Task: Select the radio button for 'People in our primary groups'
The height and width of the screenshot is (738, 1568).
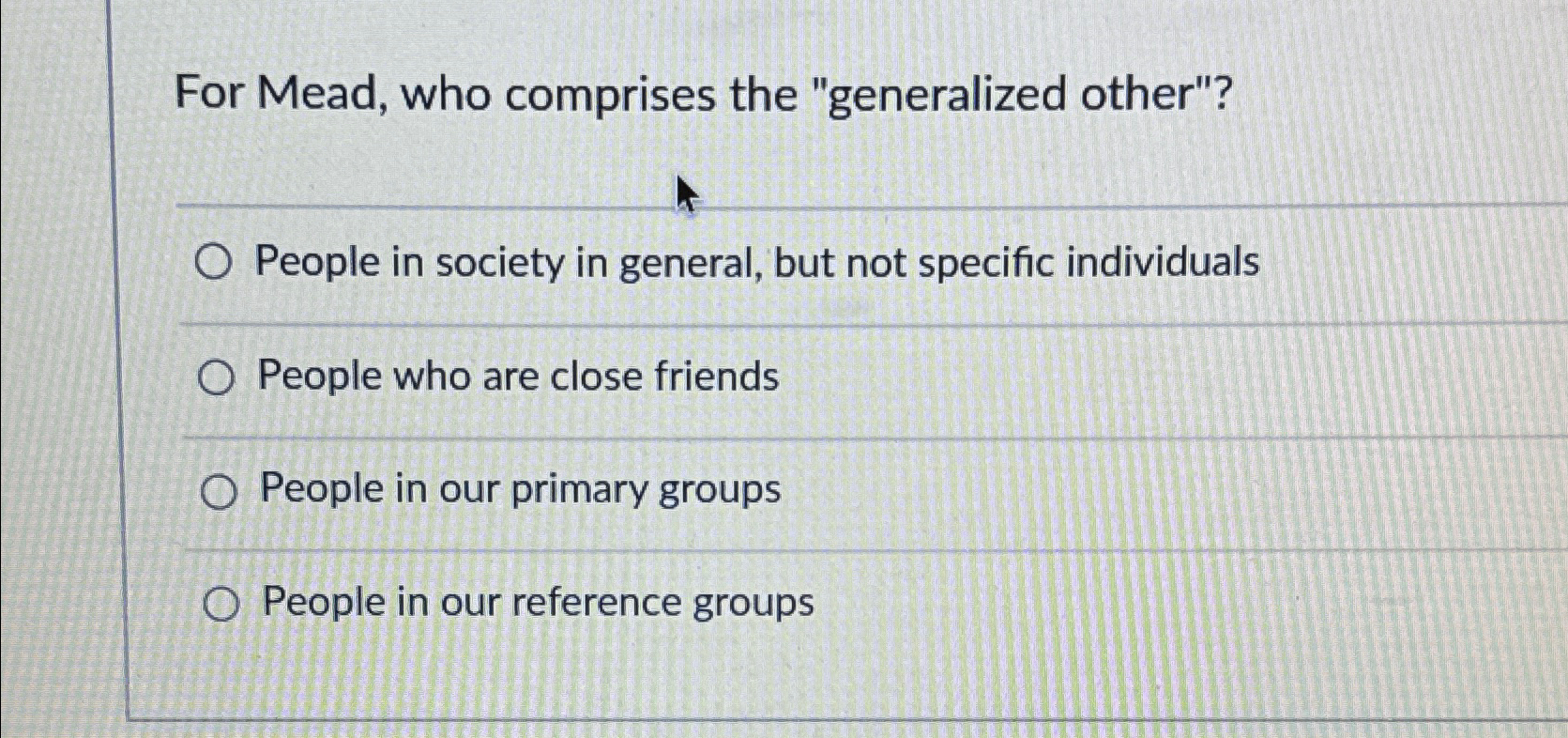Action: 218,489
